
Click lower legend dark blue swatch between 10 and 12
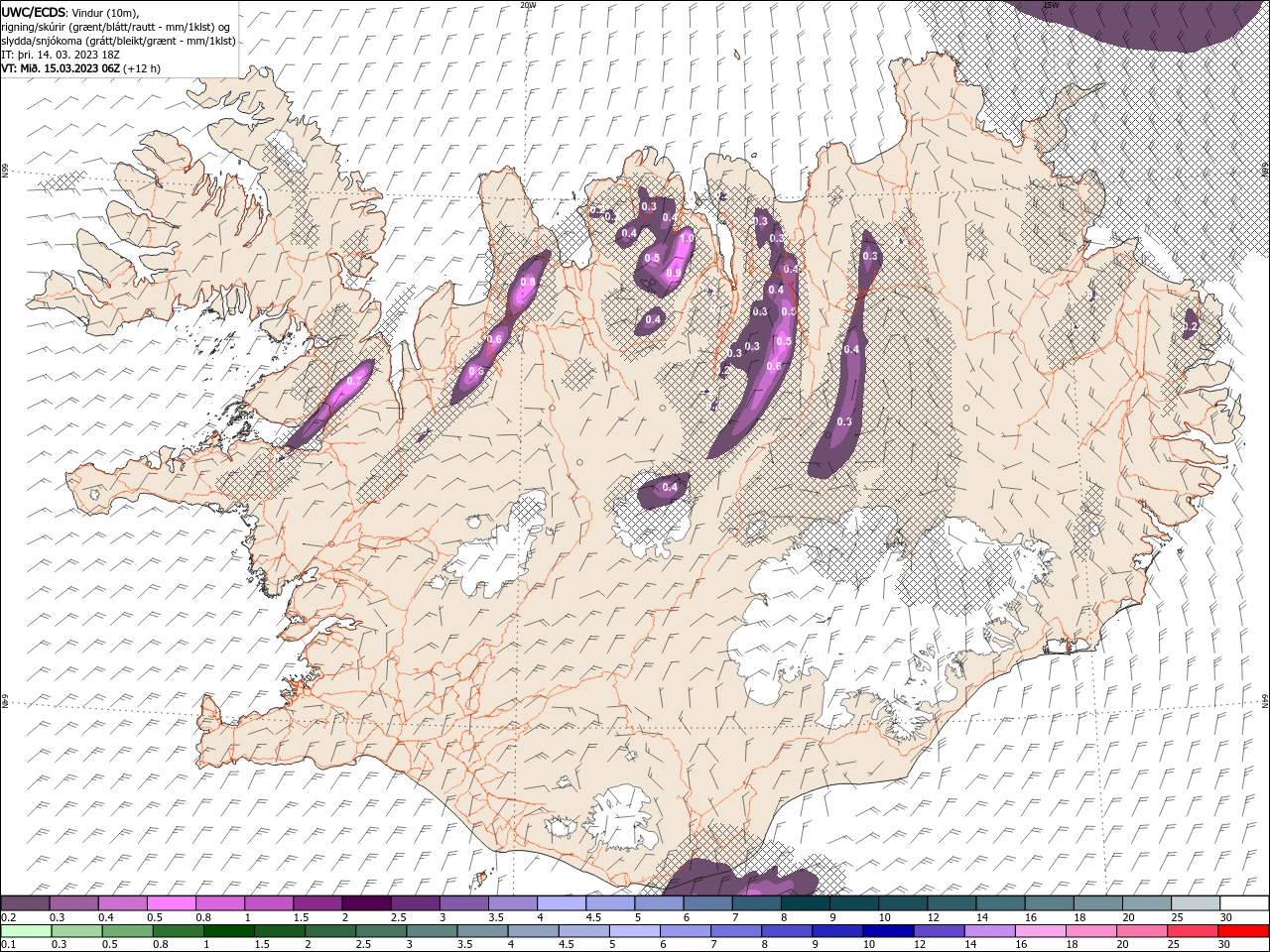click(888, 931)
